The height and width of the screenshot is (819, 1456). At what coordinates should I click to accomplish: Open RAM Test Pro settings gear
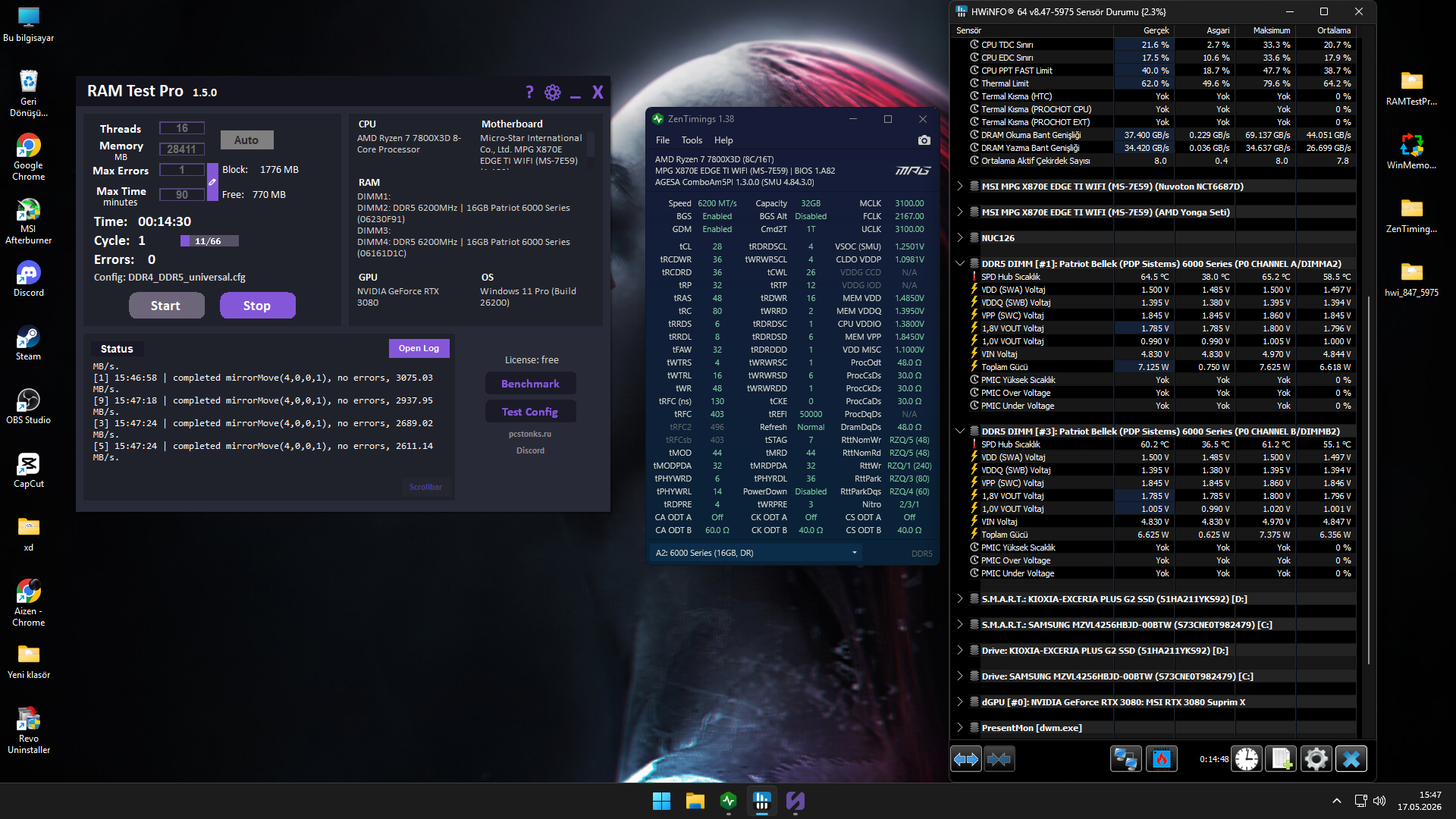[553, 93]
